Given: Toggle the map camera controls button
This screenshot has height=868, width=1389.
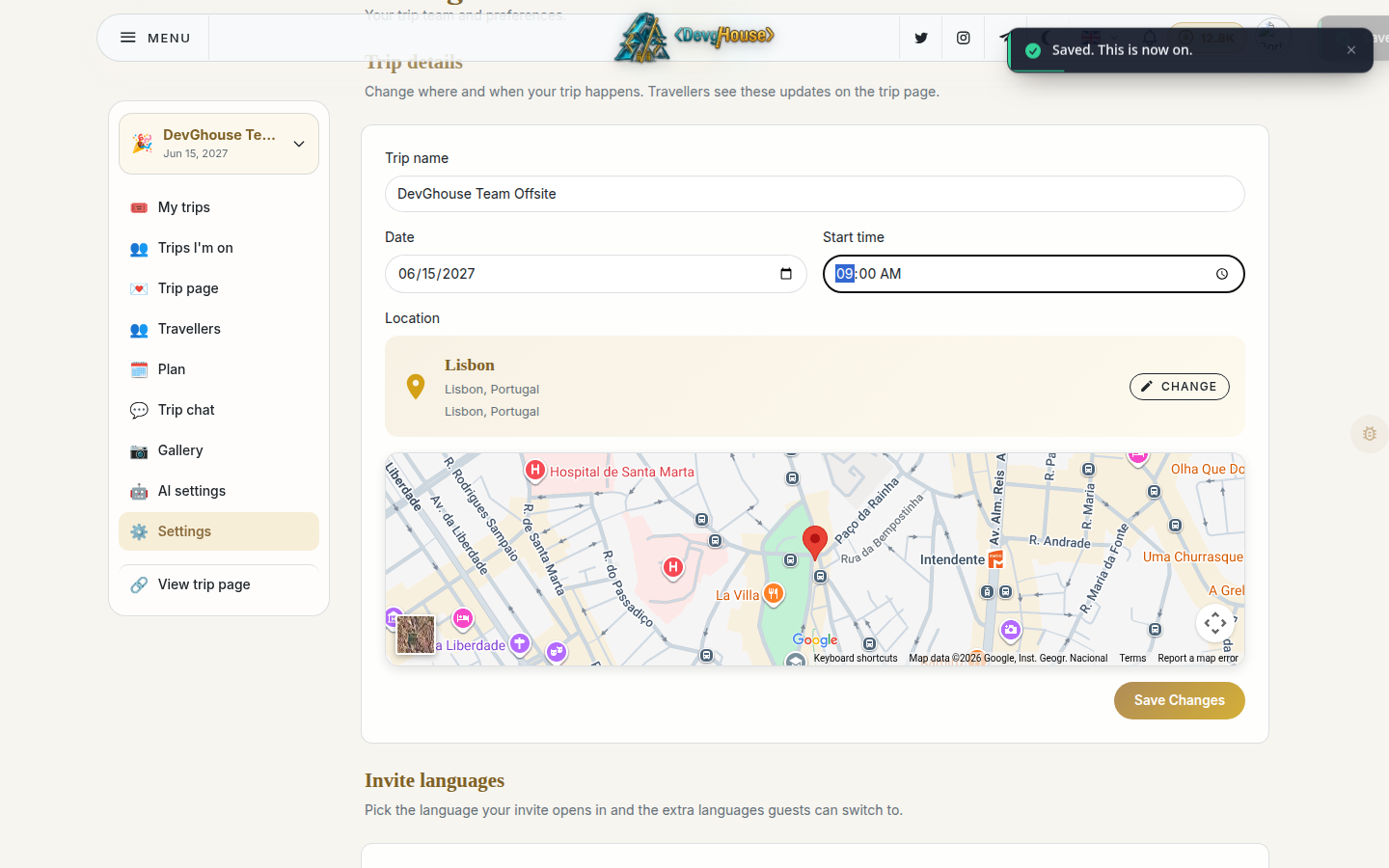Looking at the screenshot, I should coord(1215,623).
